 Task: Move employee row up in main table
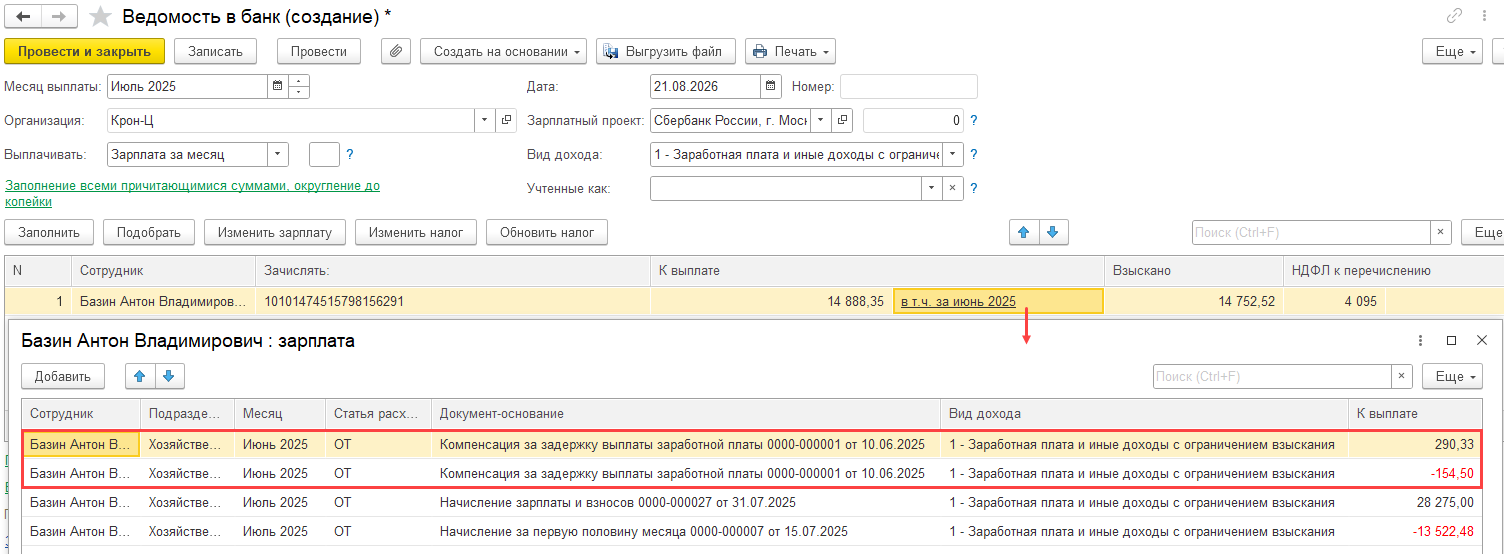click(x=1023, y=233)
